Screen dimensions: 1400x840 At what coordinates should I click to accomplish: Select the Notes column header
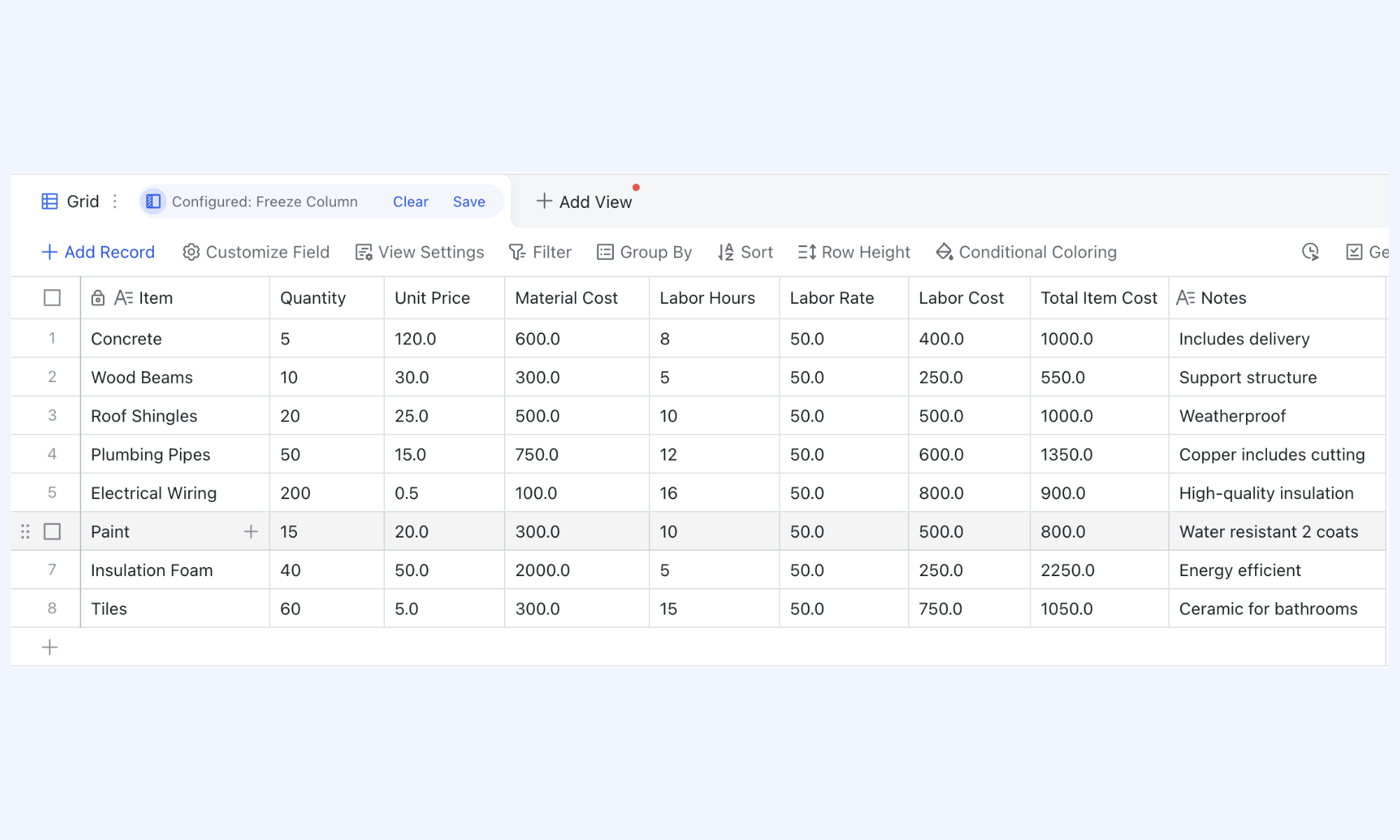pos(1277,298)
